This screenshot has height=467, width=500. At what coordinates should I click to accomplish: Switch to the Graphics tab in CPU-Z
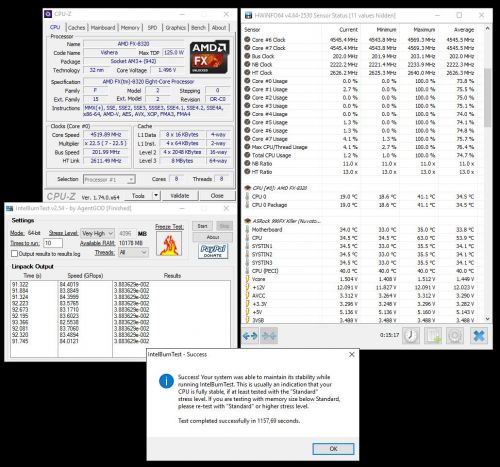pos(176,28)
